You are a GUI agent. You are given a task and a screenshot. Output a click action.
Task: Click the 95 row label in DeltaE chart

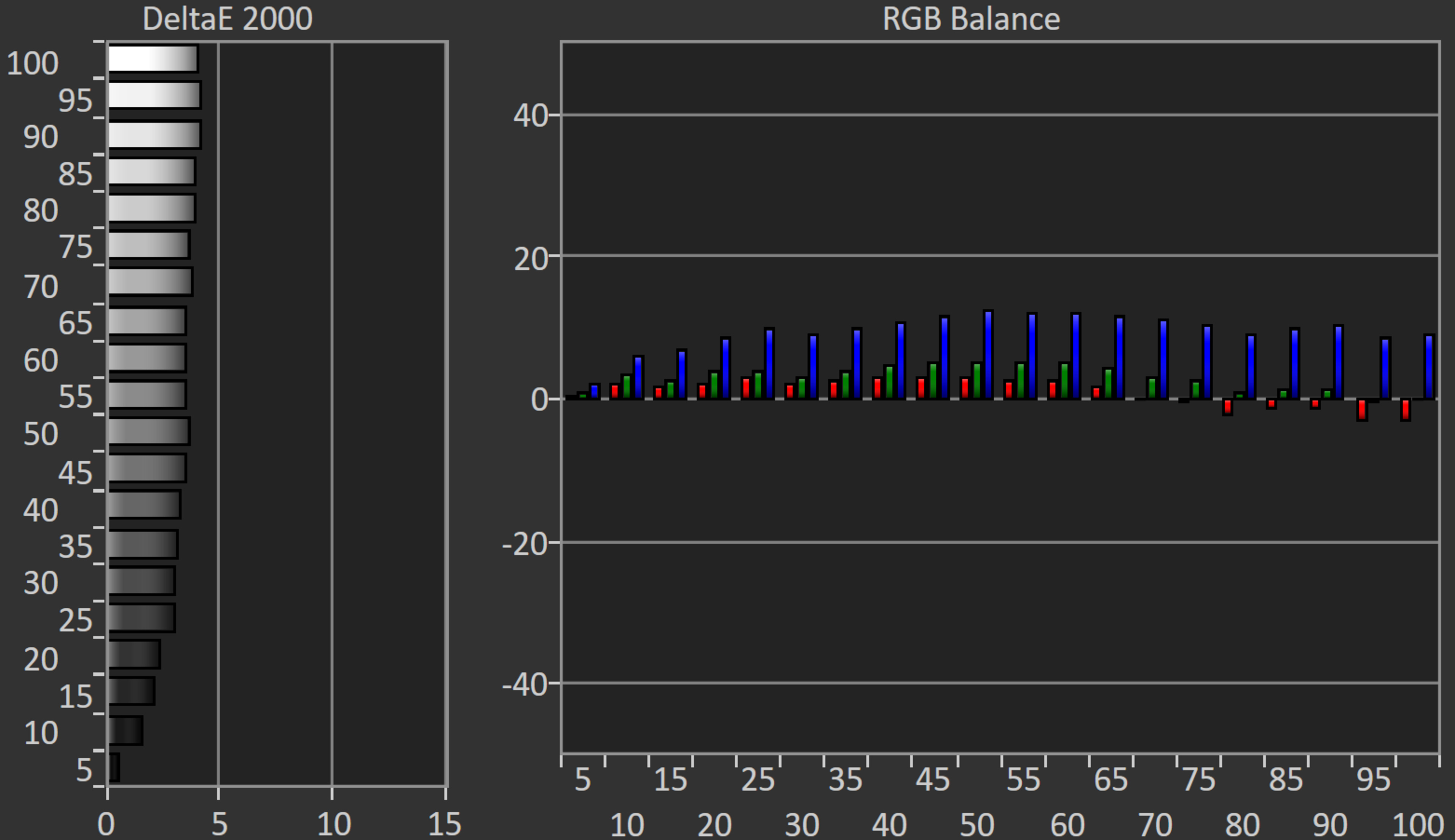pos(75,100)
